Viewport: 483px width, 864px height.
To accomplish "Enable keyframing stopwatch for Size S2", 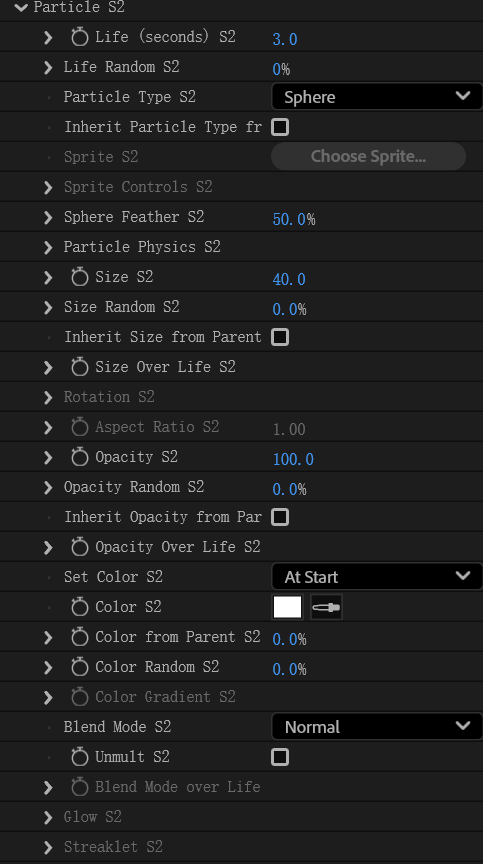I will [80, 277].
